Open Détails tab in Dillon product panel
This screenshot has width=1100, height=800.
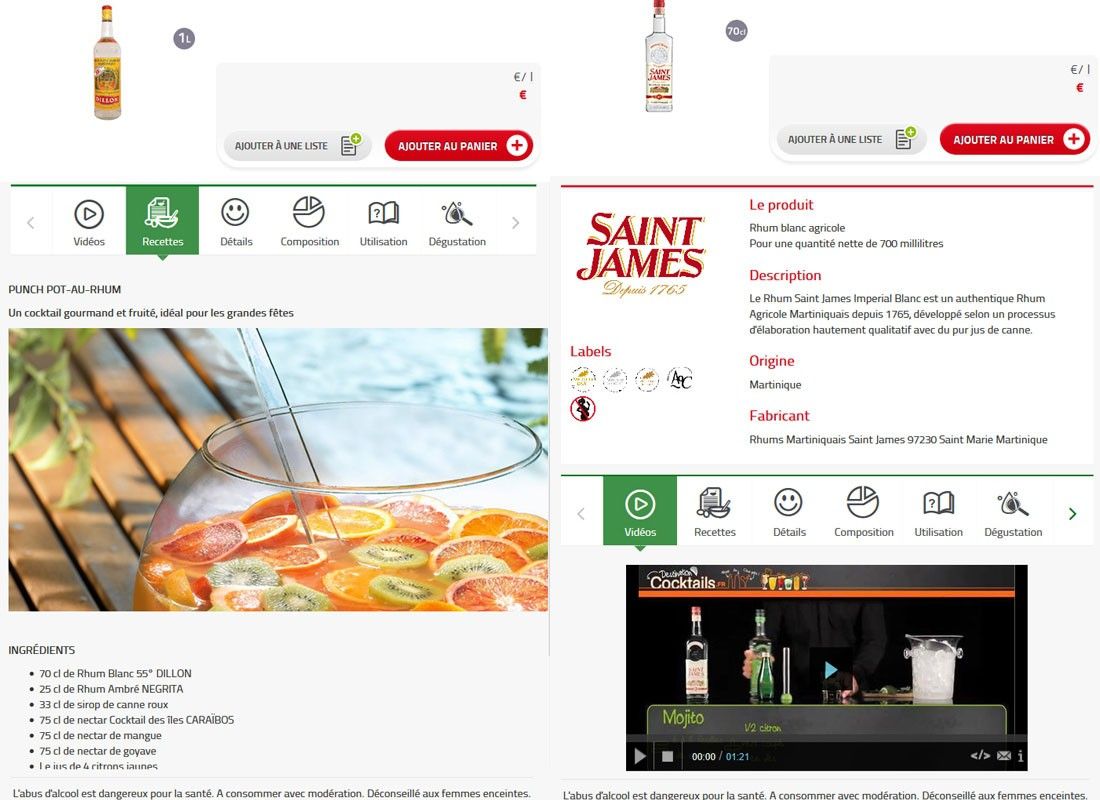(236, 220)
